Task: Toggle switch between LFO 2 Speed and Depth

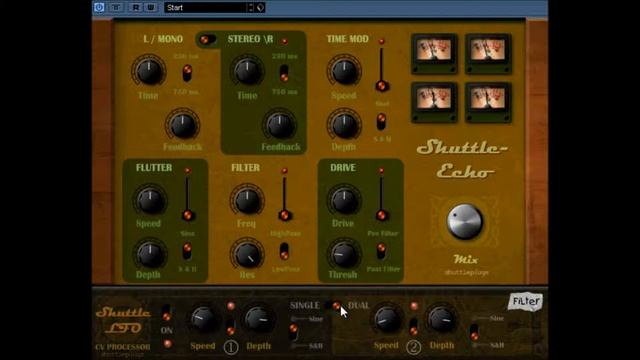Action: point(413,327)
